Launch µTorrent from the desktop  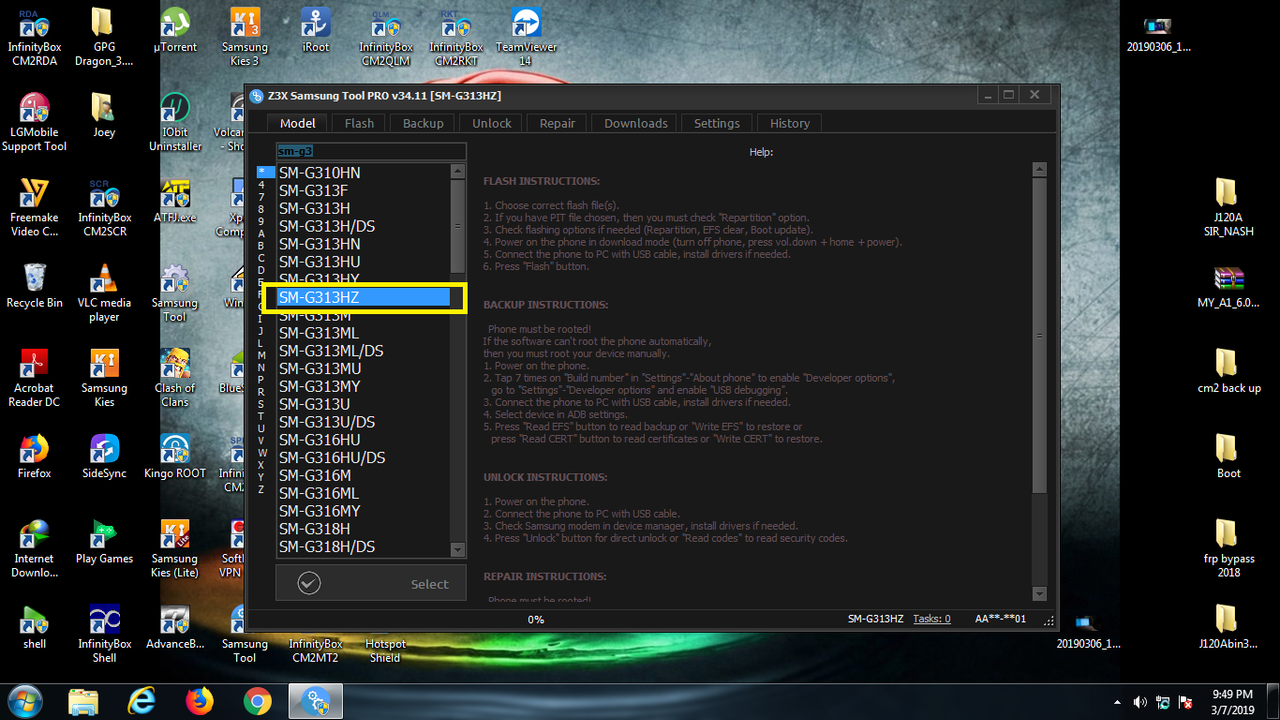click(x=175, y=30)
